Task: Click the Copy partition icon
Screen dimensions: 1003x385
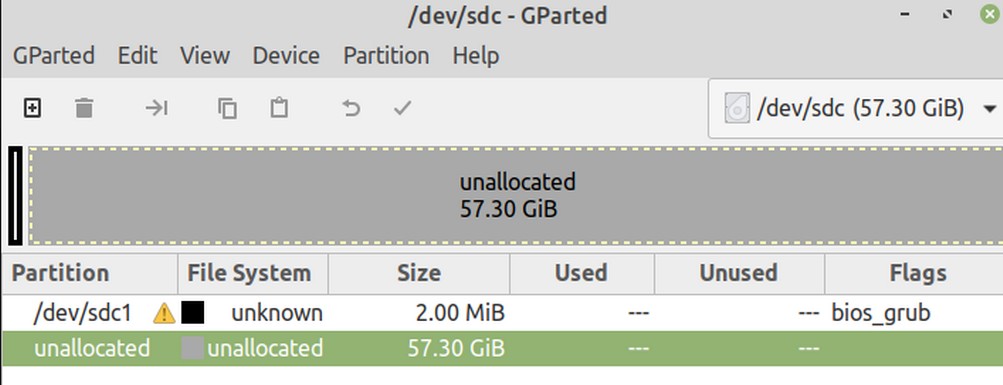Action: pos(227,108)
